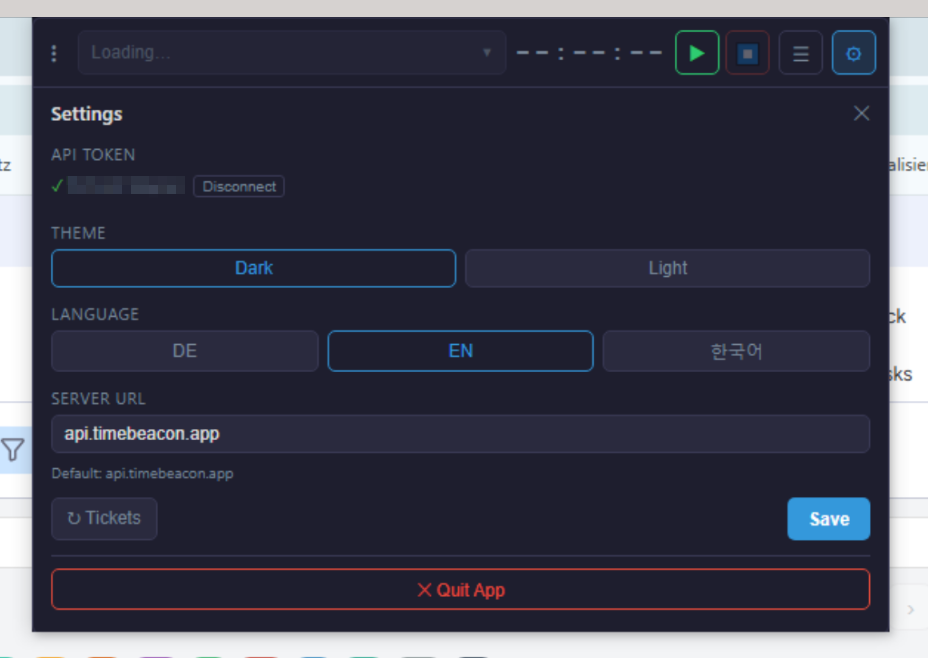Click the vertical three-dot handle icon
Image resolution: width=928 pixels, height=658 pixels.
coord(54,54)
